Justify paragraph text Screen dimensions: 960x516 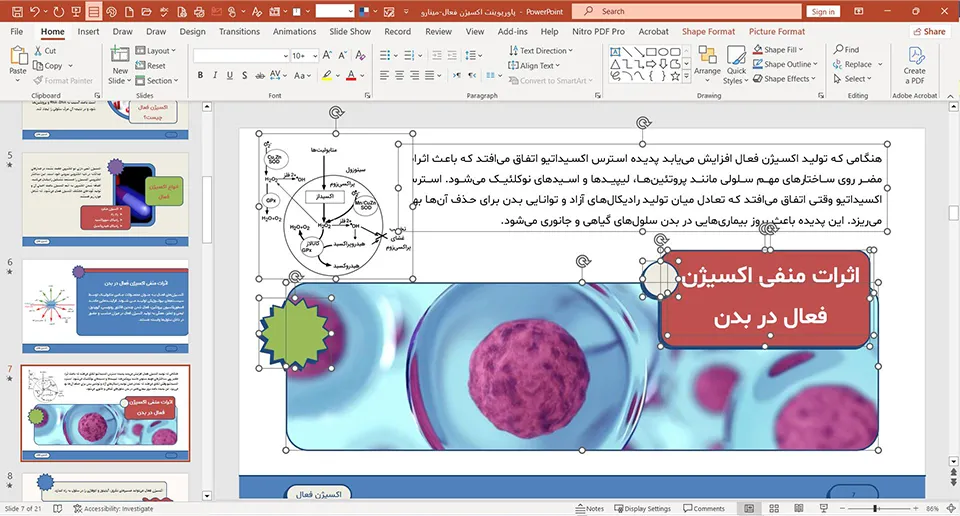pos(429,75)
